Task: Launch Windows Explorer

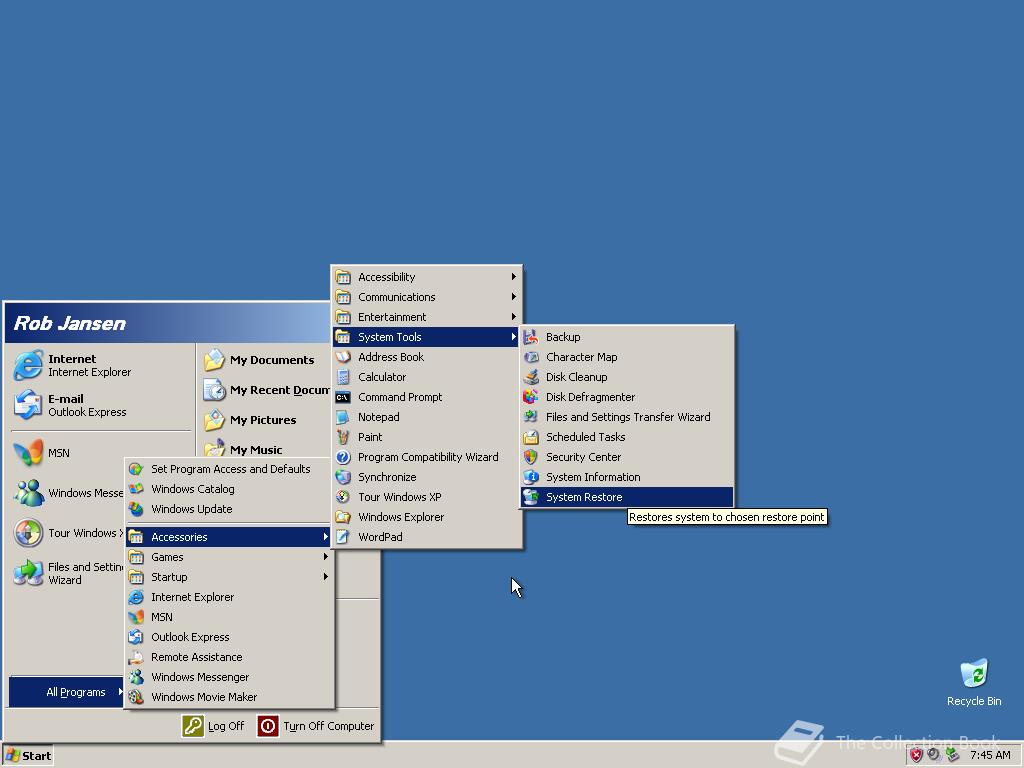Action: (x=426, y=517)
